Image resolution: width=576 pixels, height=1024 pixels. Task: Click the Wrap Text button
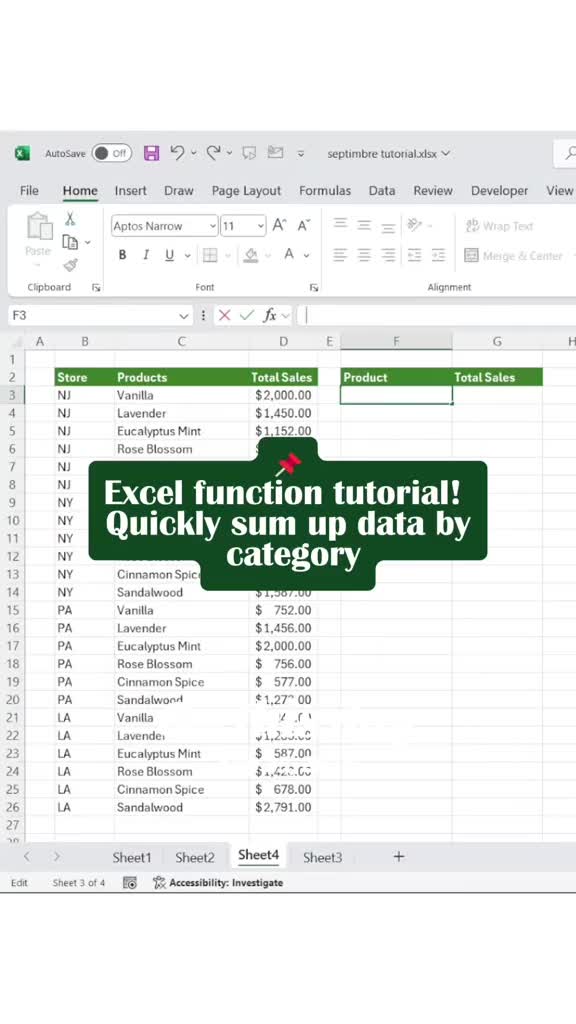tap(499, 226)
